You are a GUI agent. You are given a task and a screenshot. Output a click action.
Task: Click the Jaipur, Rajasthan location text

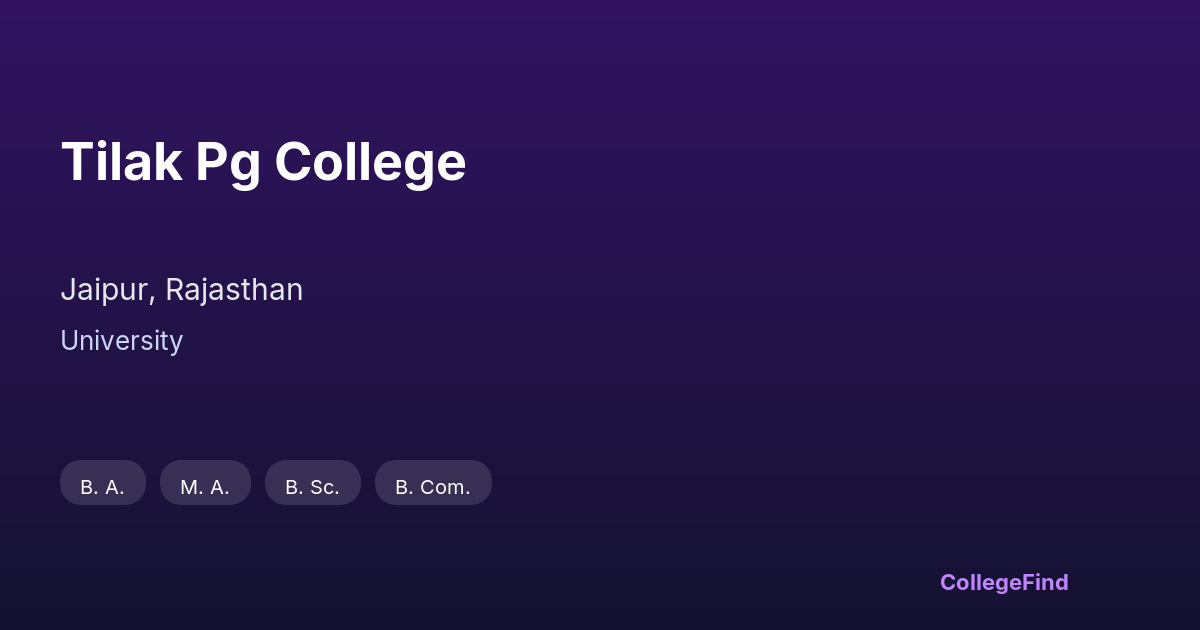point(181,290)
